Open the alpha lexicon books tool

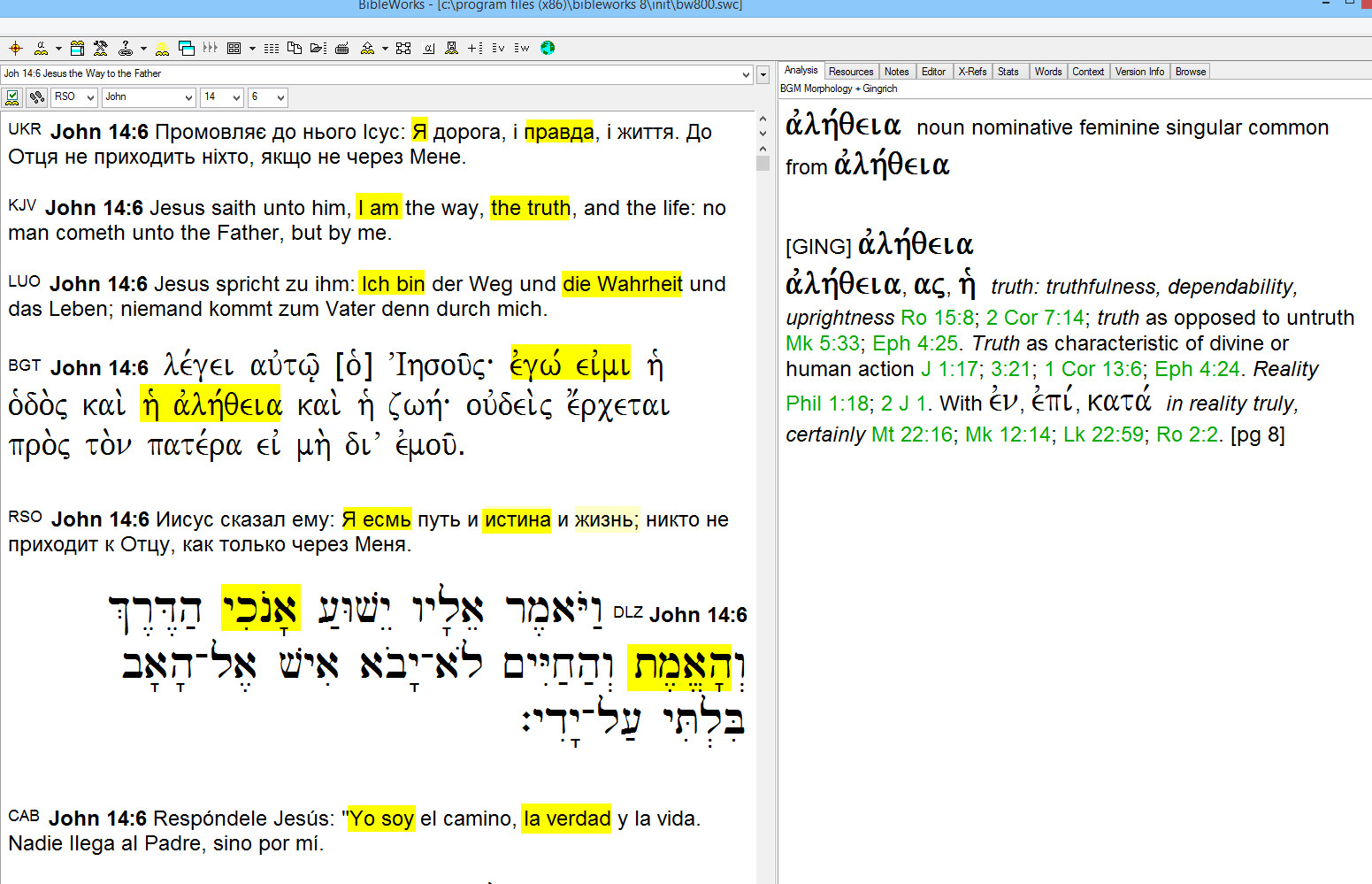tap(41, 48)
